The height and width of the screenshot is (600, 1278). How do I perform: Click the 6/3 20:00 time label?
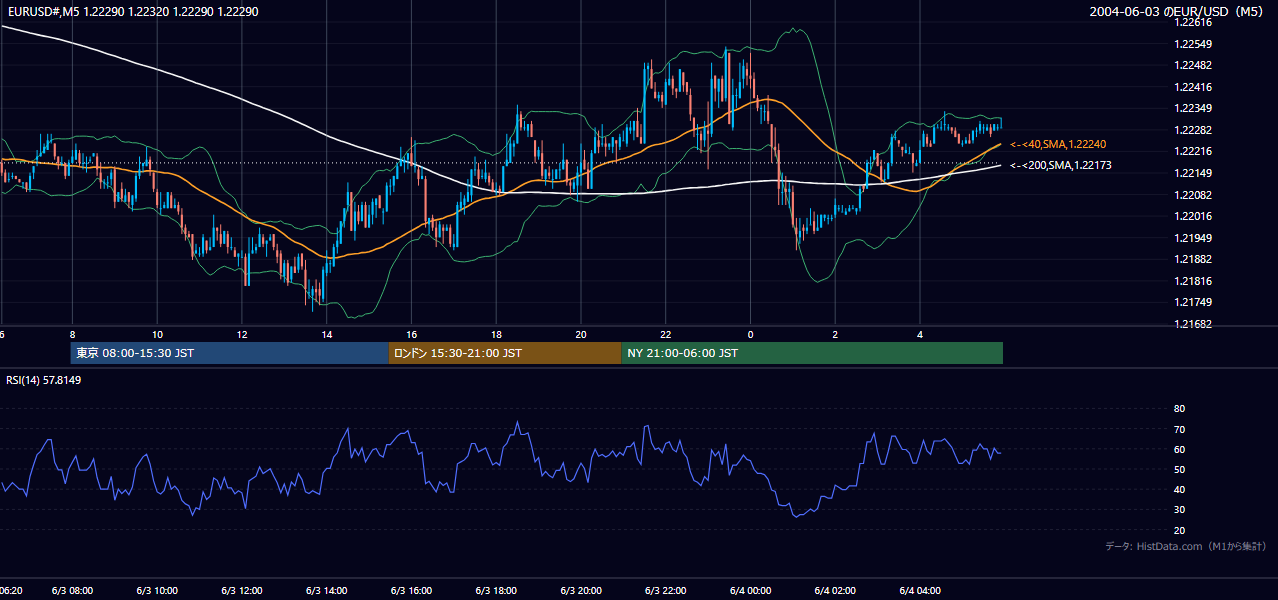[x=581, y=591]
